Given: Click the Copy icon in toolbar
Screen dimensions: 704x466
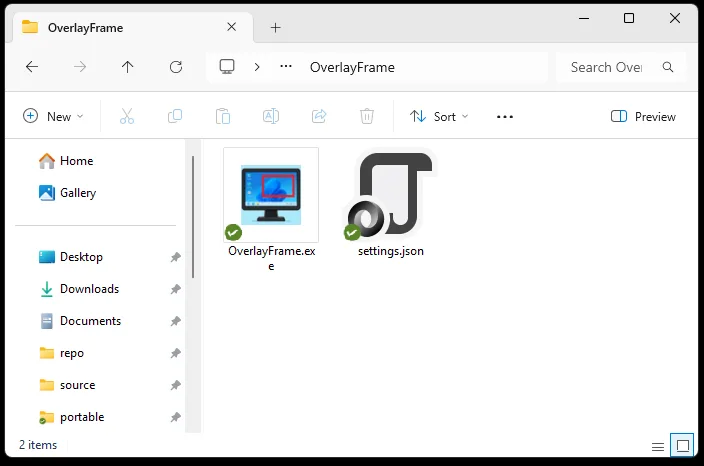Looking at the screenshot, I should (x=175, y=116).
